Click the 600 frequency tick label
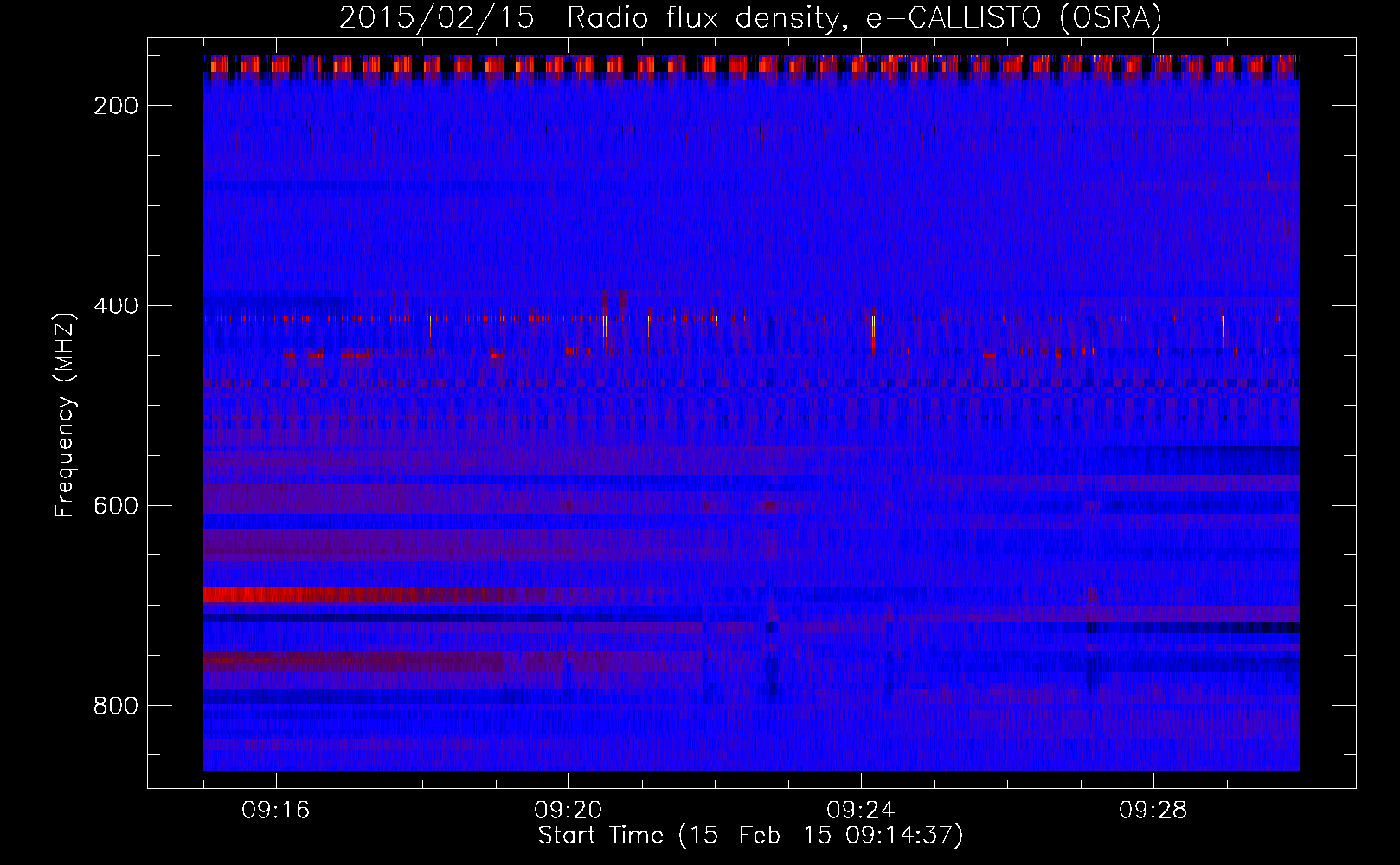1400x865 pixels. point(116,505)
